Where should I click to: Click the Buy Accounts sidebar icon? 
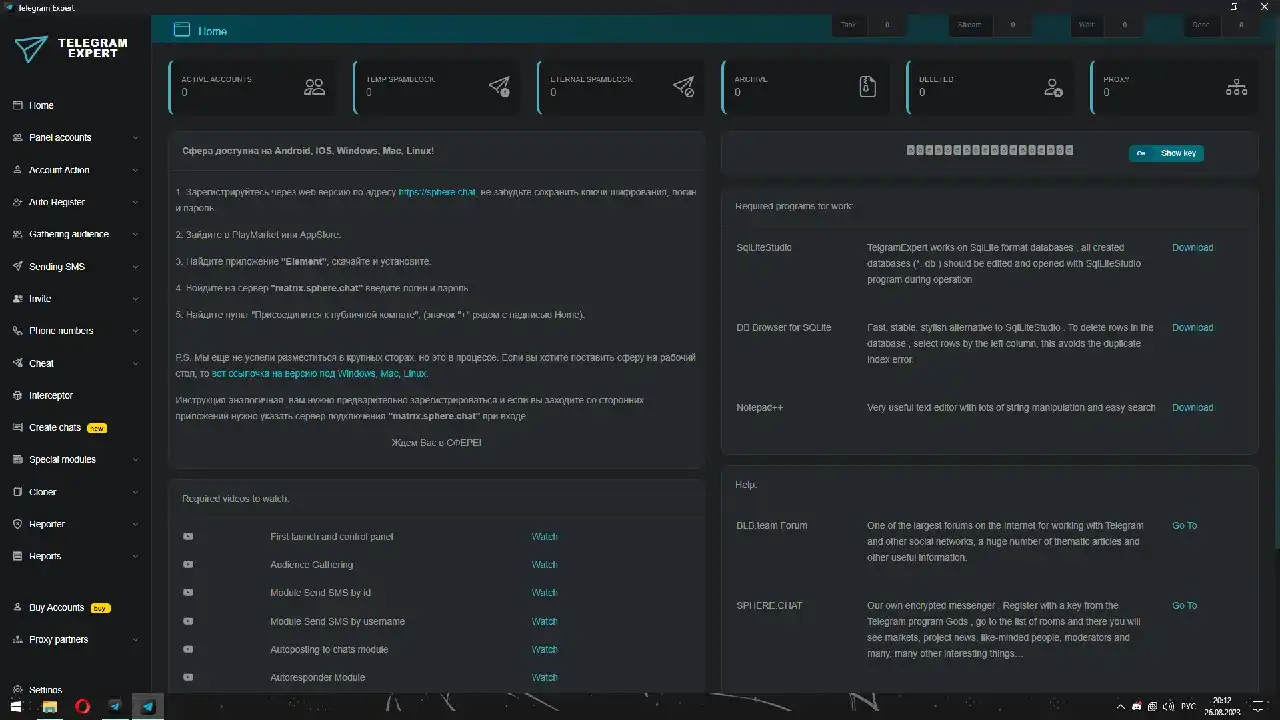tap(17, 607)
